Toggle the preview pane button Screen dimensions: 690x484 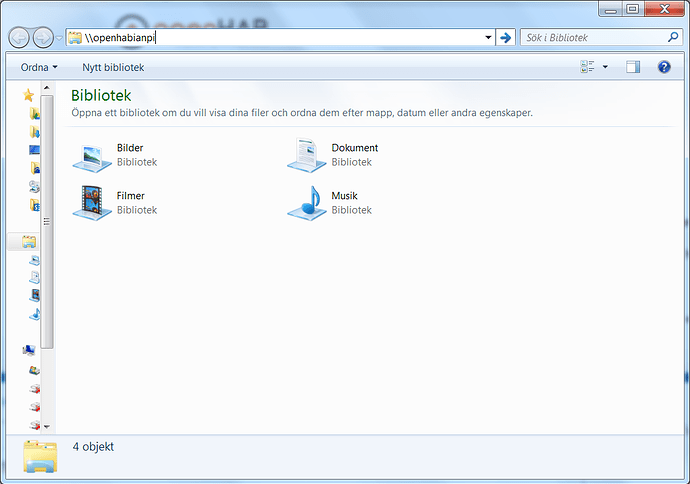tap(632, 67)
